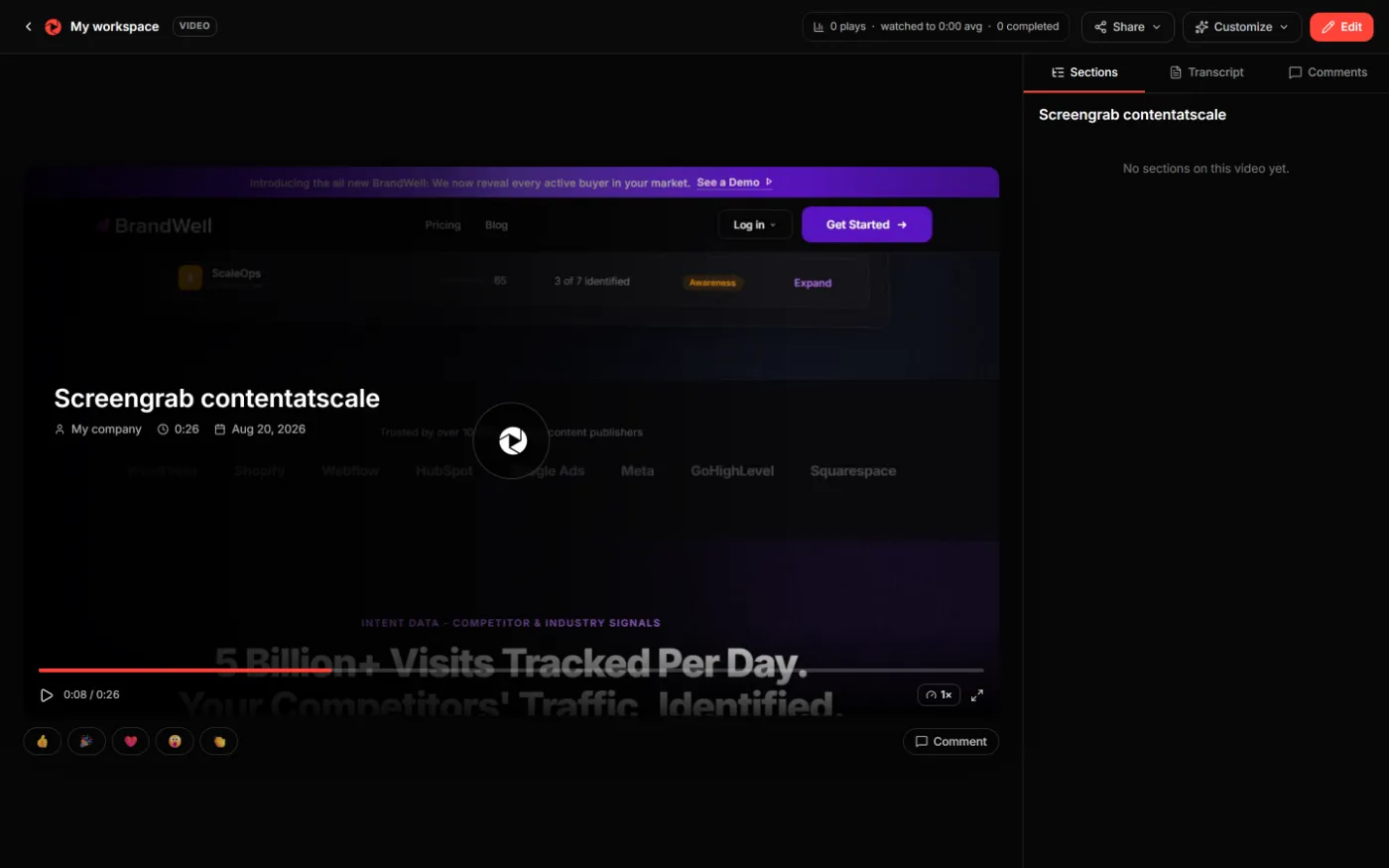Go back using the left chevron arrow
This screenshot has height=868, width=1389.
28,27
